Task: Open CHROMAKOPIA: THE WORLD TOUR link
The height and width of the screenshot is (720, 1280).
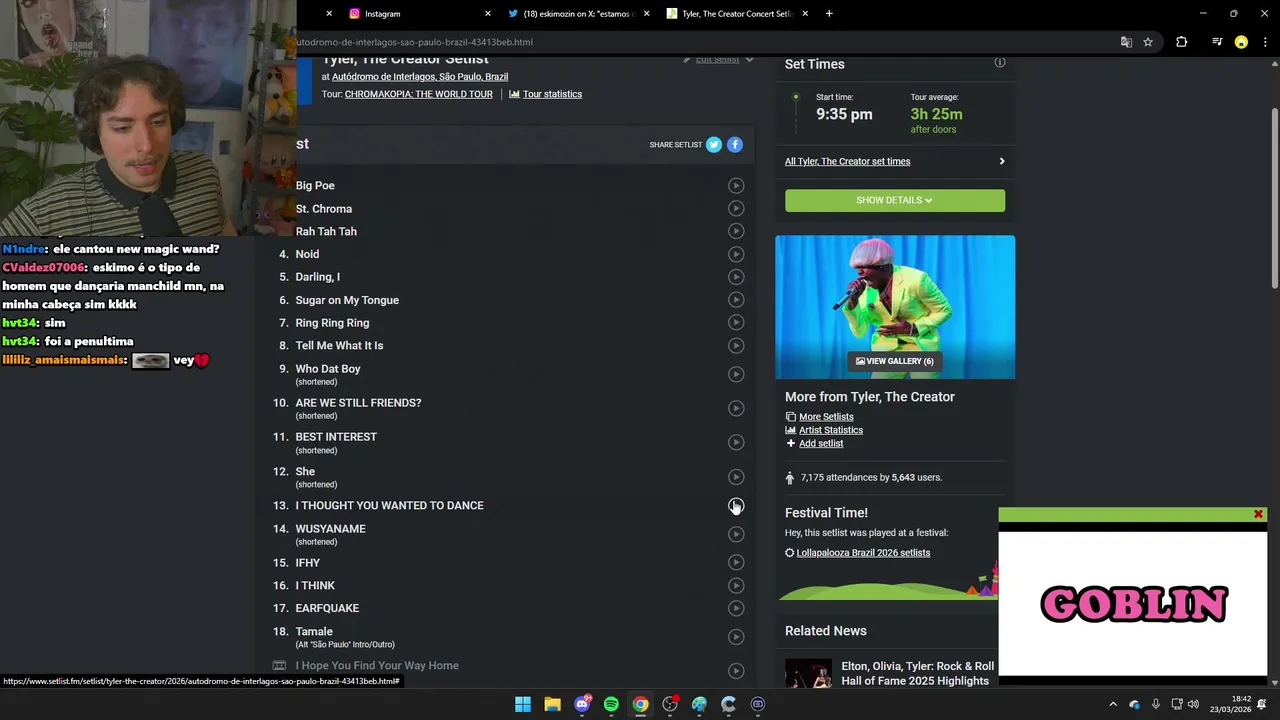Action: click(x=419, y=94)
